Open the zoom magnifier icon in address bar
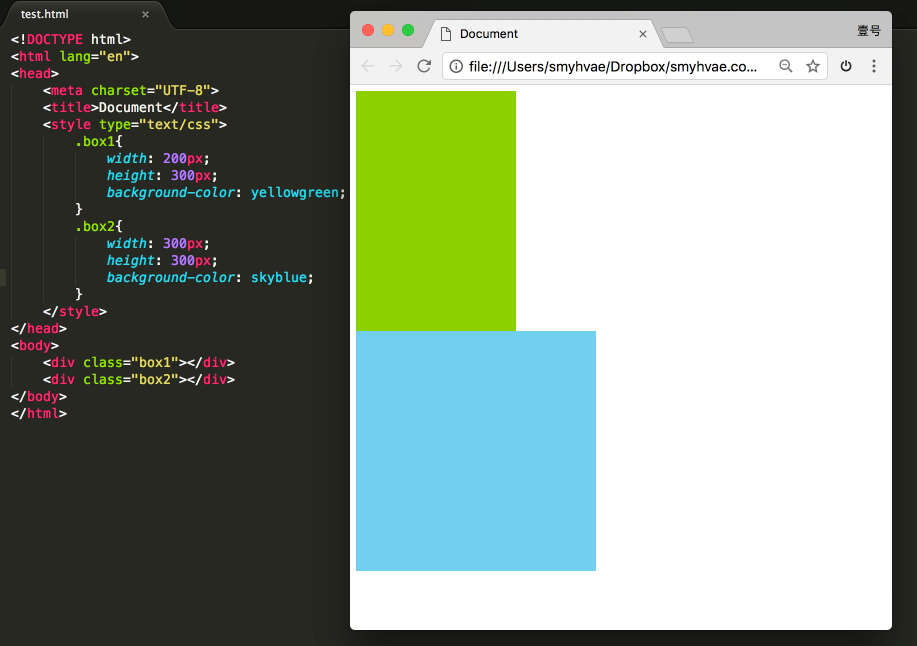 [x=785, y=66]
